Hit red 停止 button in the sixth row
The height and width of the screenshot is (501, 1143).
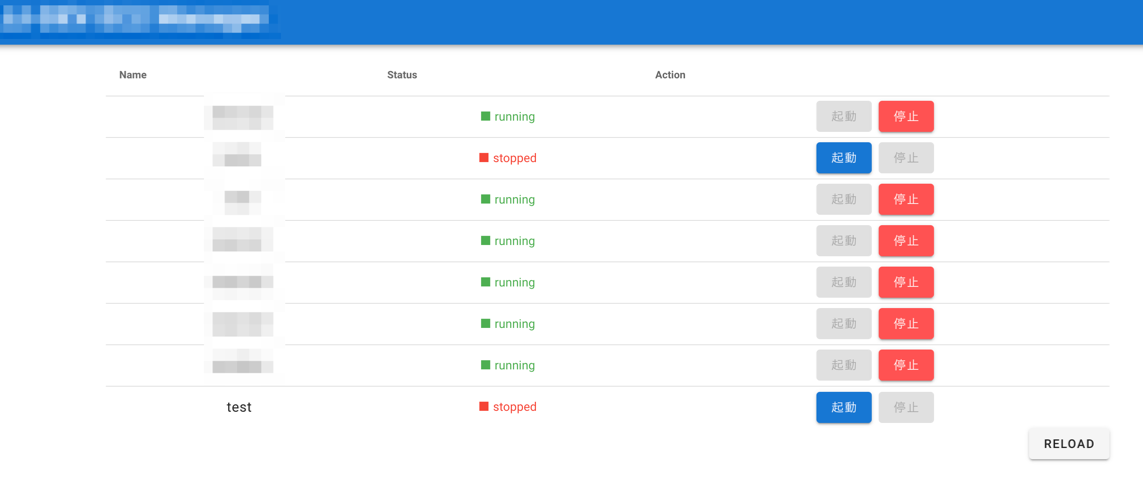pos(905,324)
